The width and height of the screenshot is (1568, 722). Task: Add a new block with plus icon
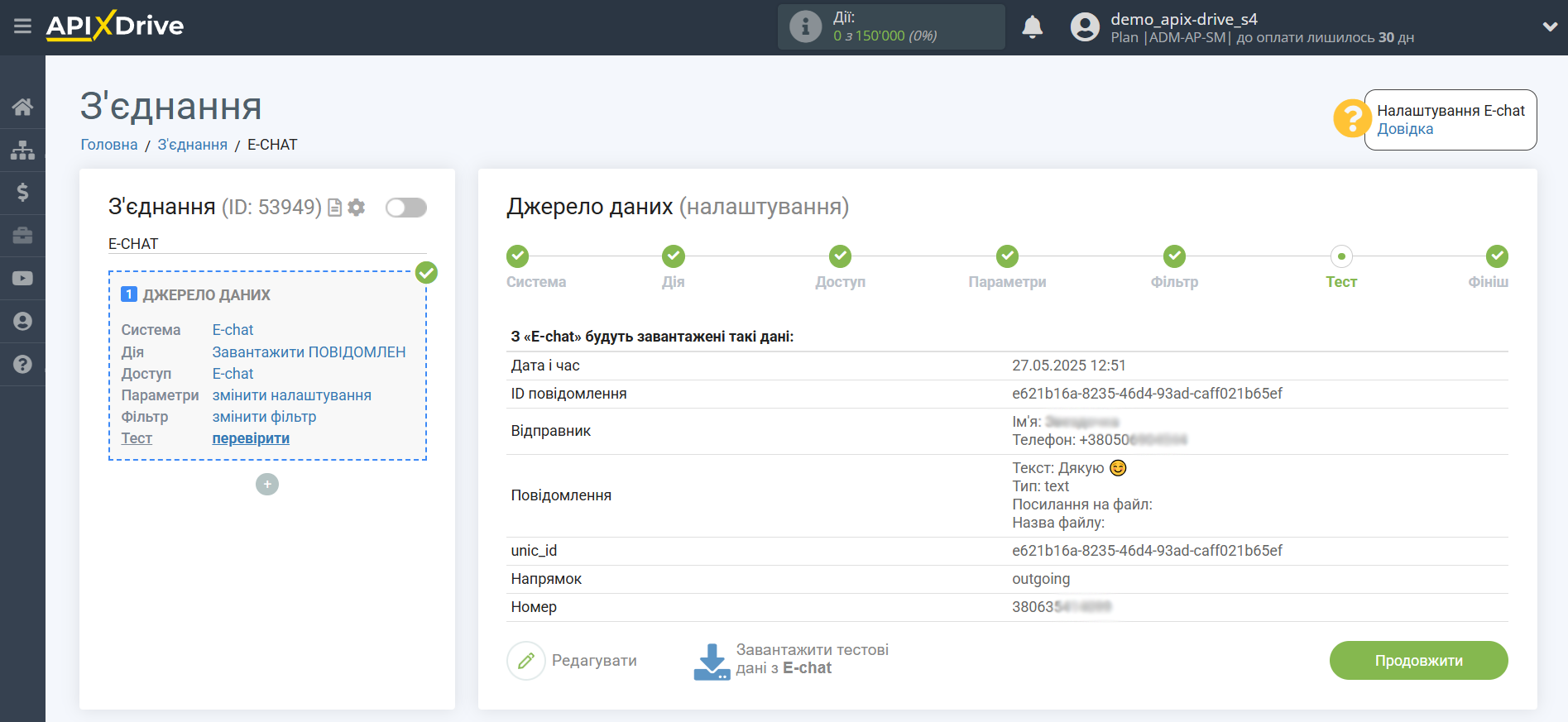tap(267, 484)
